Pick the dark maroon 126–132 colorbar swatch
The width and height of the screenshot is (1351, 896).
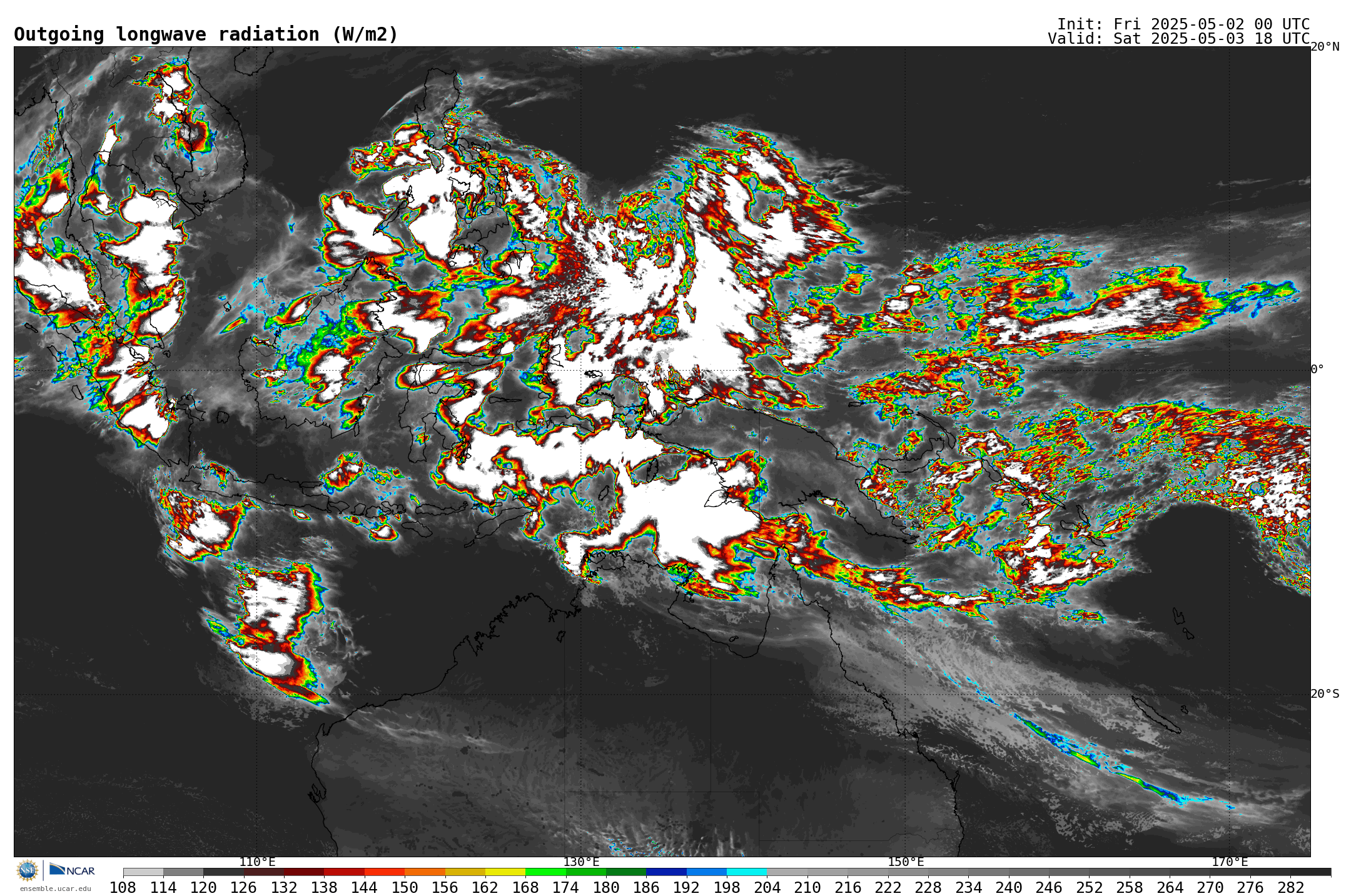pyautogui.click(x=264, y=872)
